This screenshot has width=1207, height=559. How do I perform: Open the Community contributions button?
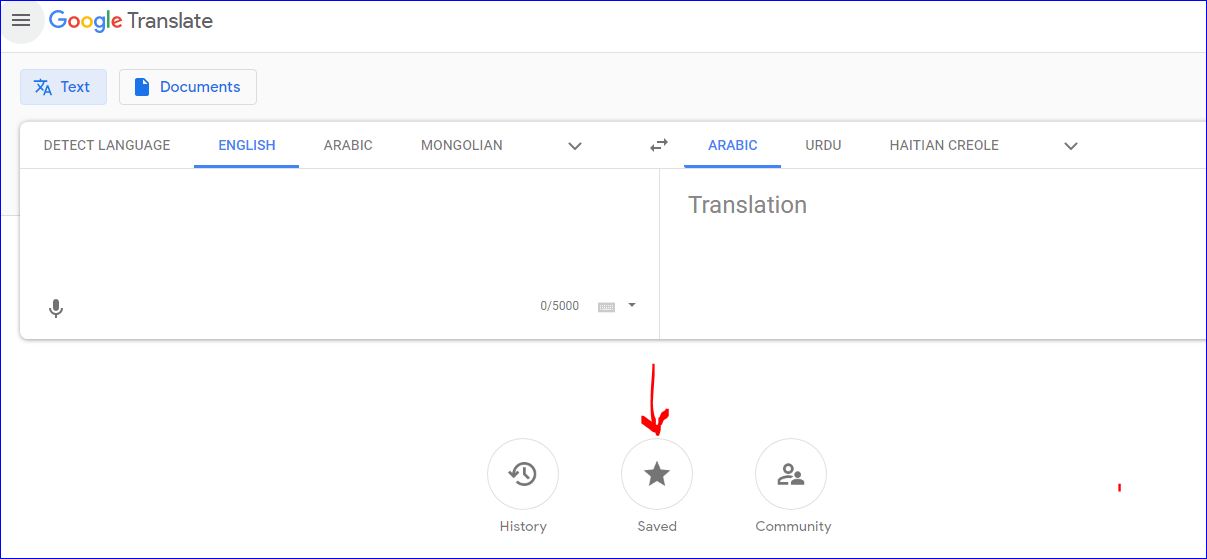pyautogui.click(x=791, y=474)
